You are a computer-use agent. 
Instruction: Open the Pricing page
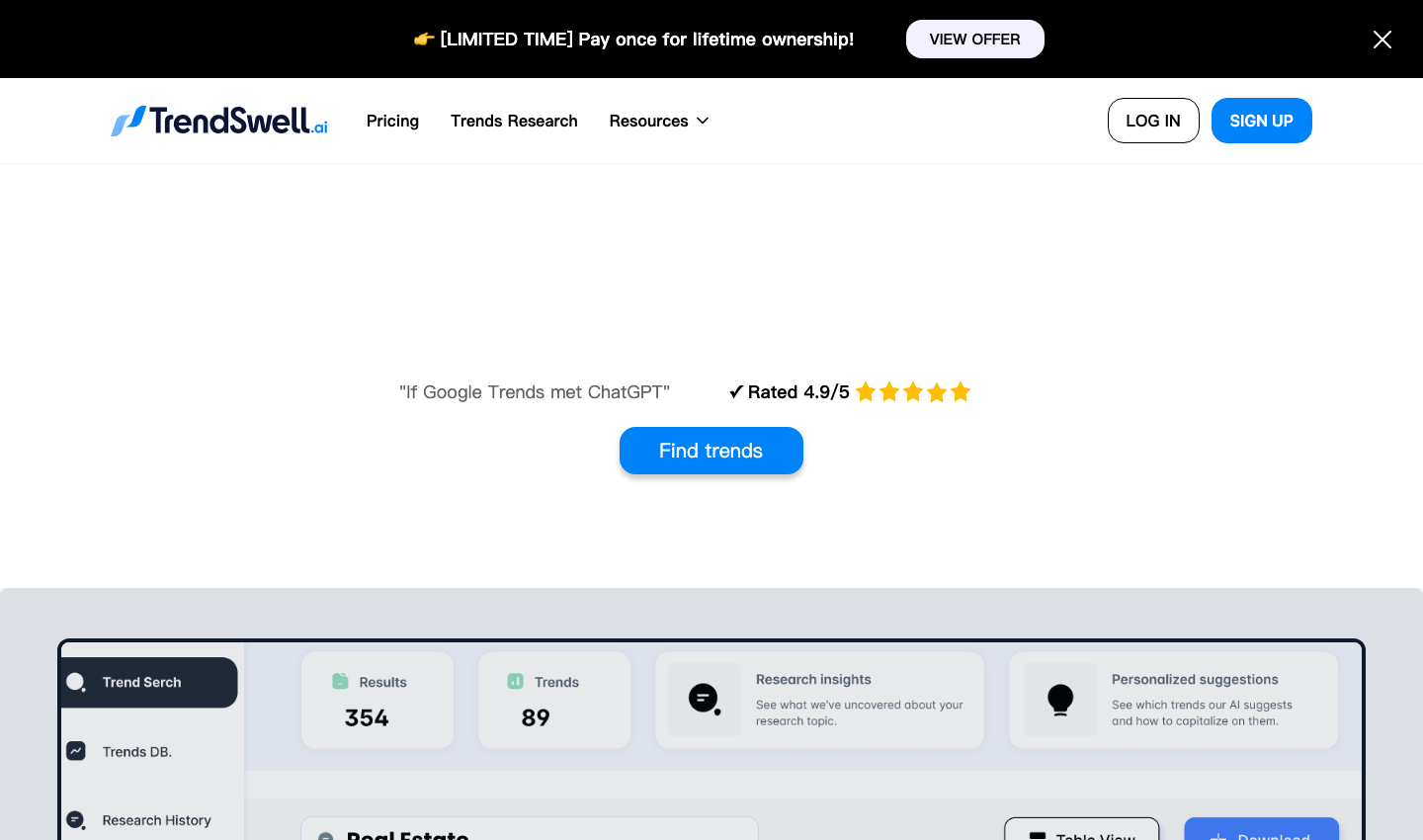coord(392,121)
